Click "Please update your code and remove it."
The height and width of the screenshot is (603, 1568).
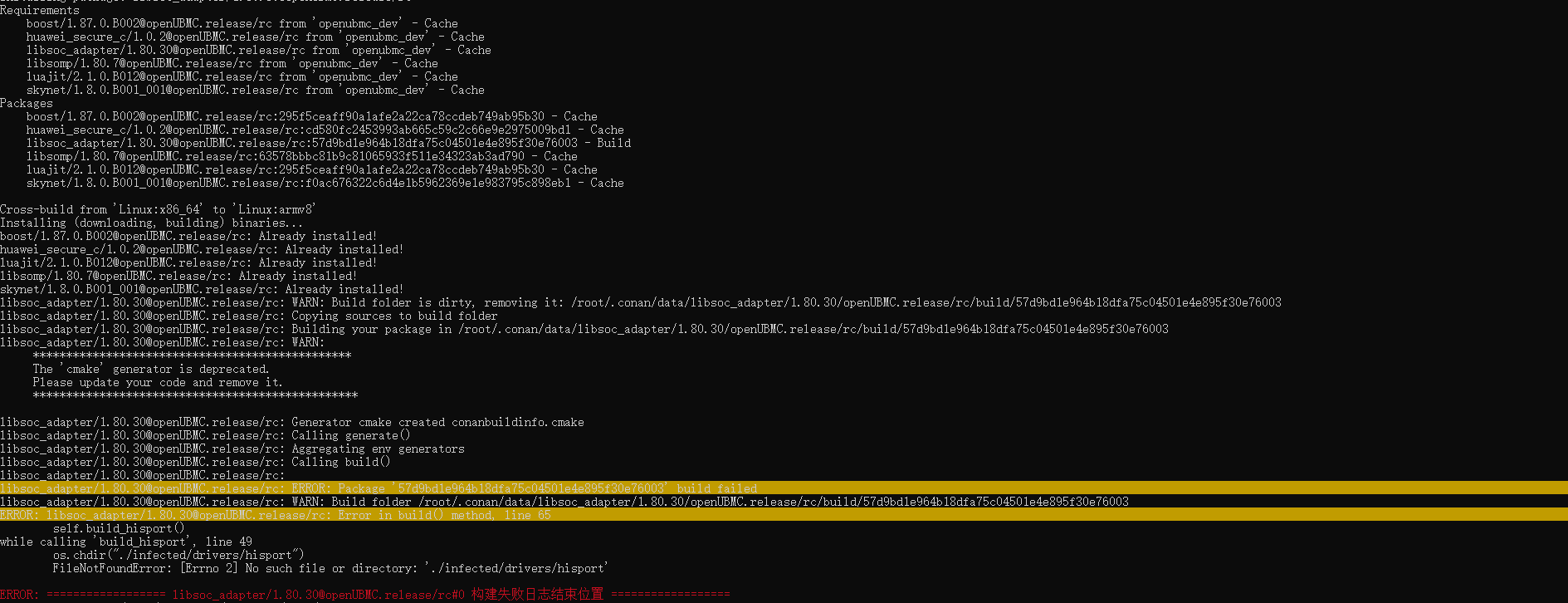tap(158, 383)
